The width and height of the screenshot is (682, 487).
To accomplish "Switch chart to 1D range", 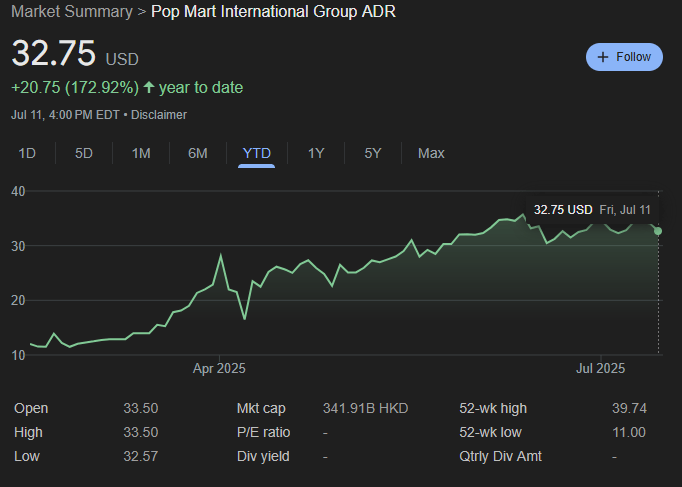I will click(x=27, y=153).
